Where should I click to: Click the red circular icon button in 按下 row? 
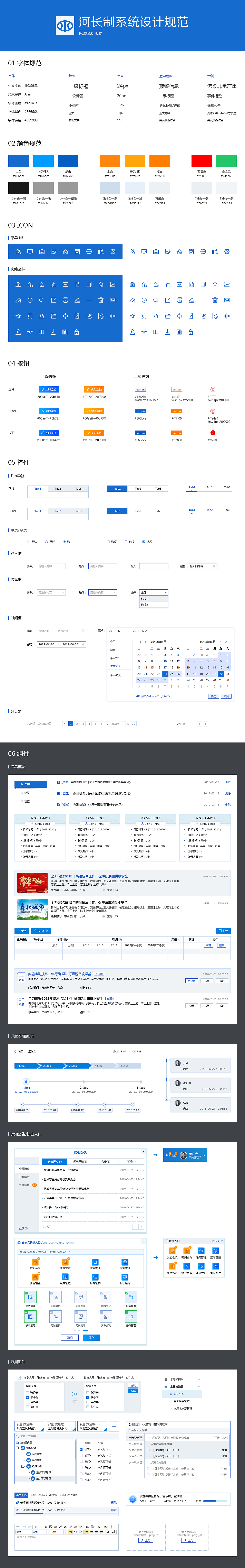pyautogui.click(x=213, y=433)
